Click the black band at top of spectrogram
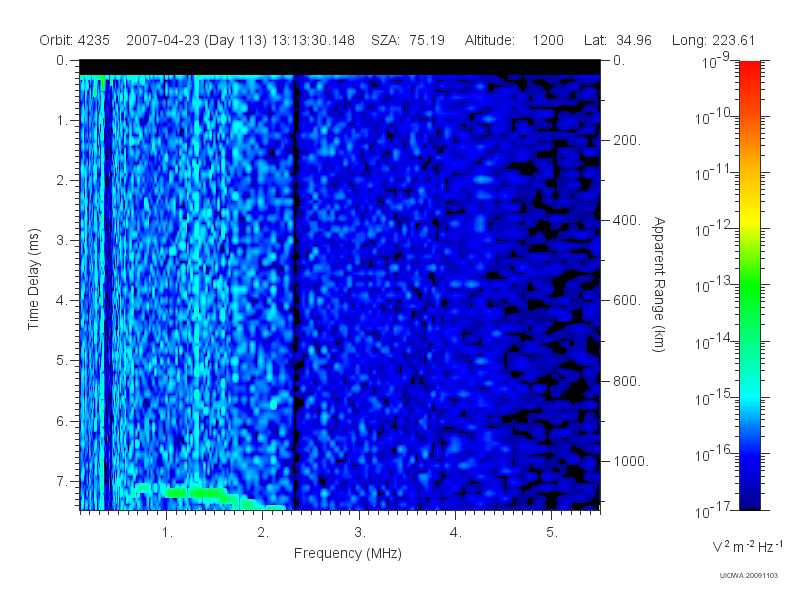 [x=340, y=67]
